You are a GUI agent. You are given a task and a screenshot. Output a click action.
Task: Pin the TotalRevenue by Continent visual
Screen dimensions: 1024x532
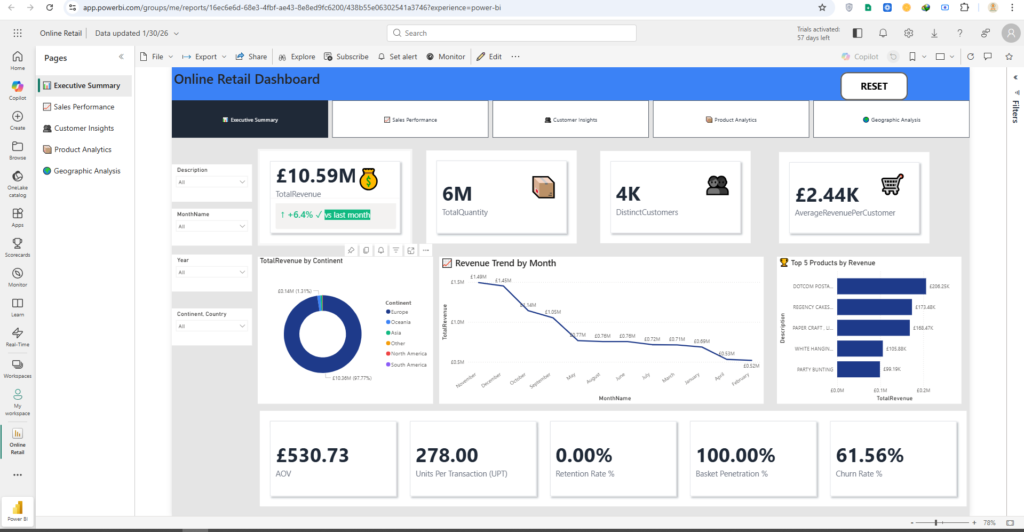coord(352,250)
